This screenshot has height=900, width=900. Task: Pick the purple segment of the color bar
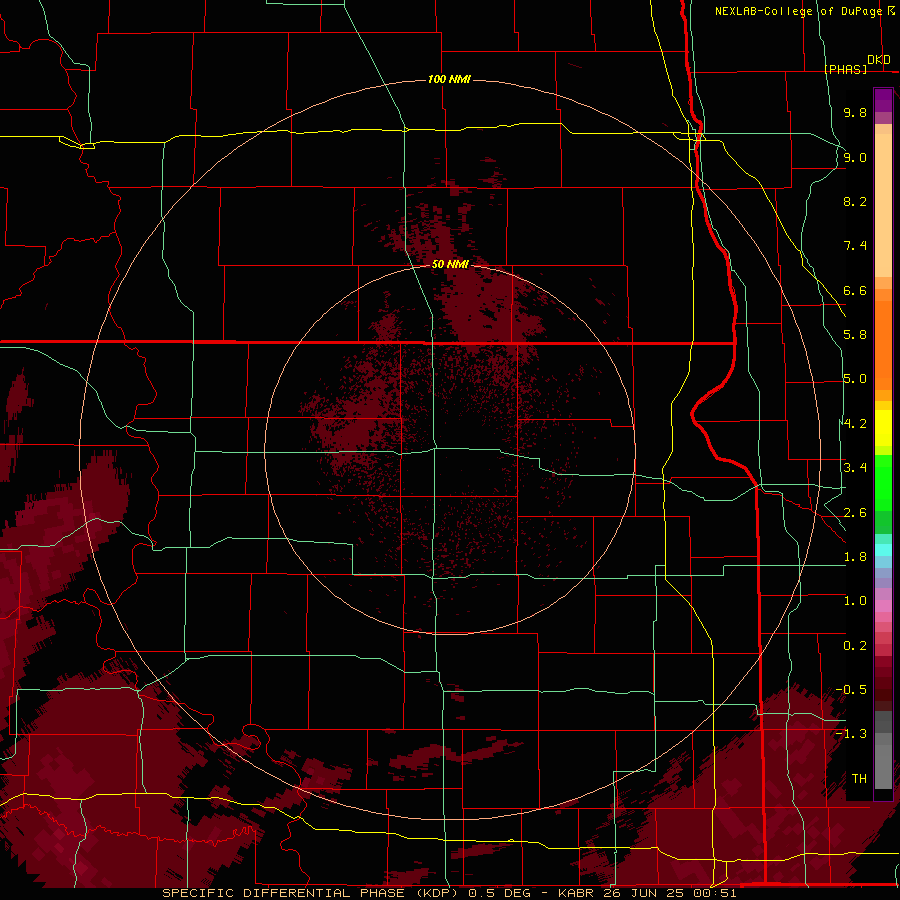(883, 100)
